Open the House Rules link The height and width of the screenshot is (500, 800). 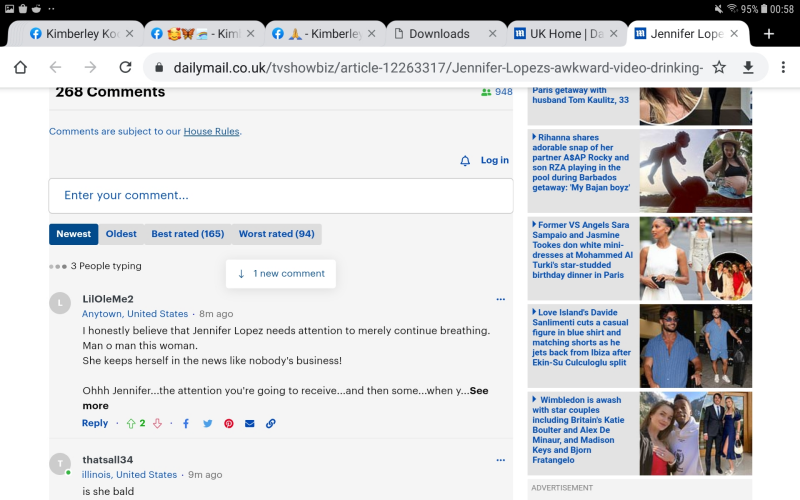(x=211, y=132)
